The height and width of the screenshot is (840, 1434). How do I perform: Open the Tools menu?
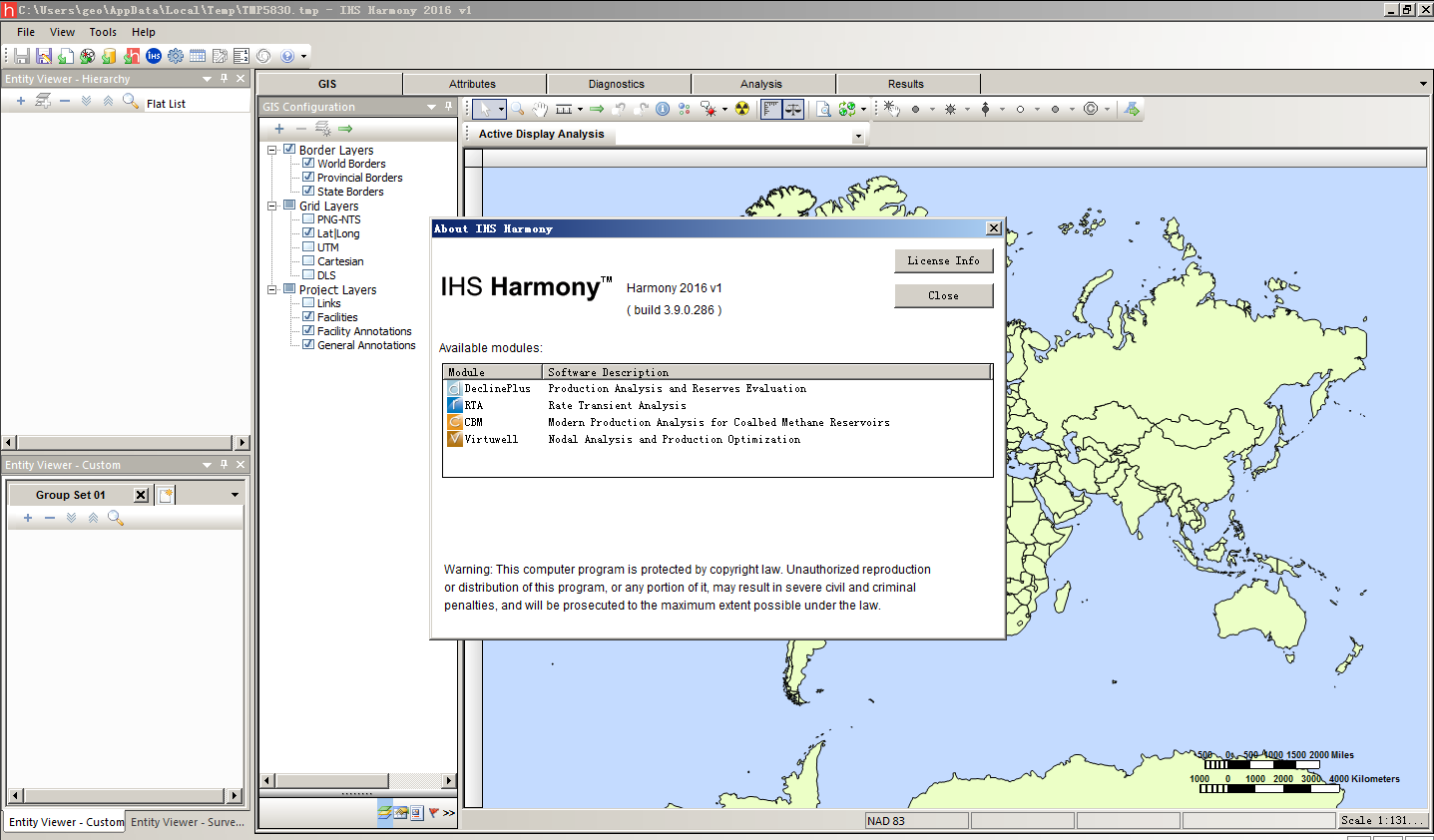coord(103,32)
